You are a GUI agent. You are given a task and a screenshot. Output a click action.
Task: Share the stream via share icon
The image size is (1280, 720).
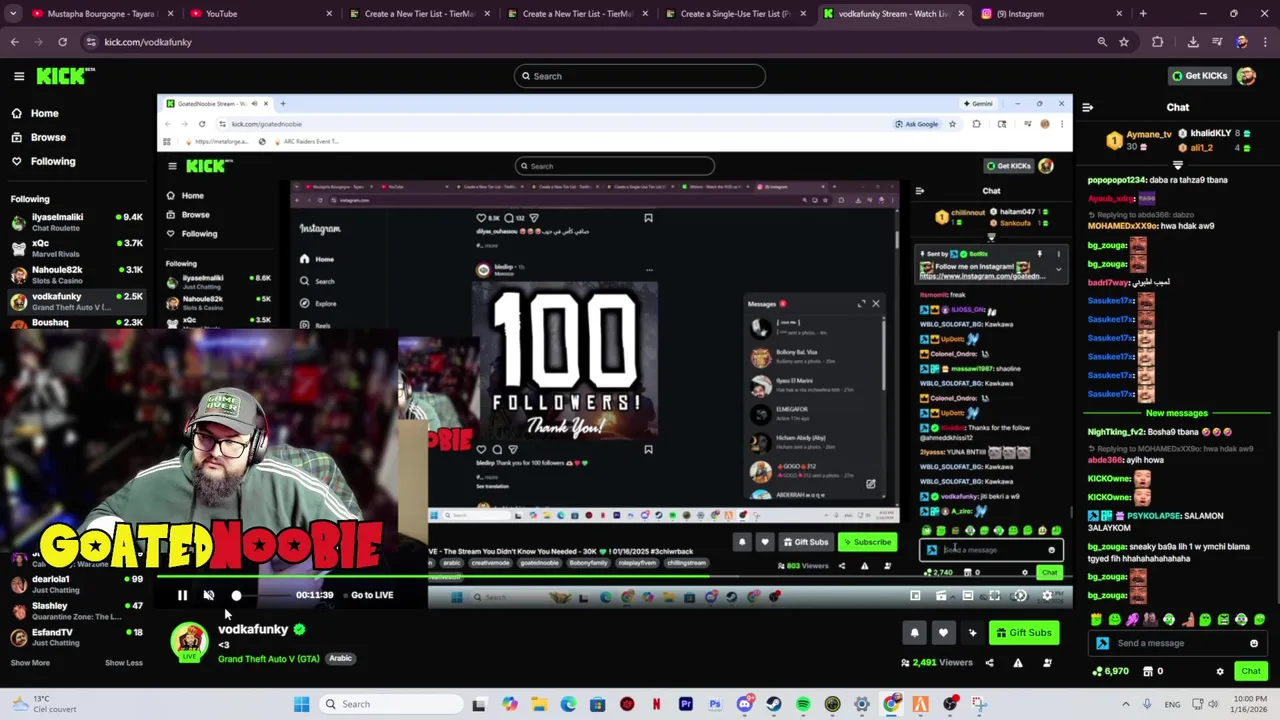[x=990, y=662]
